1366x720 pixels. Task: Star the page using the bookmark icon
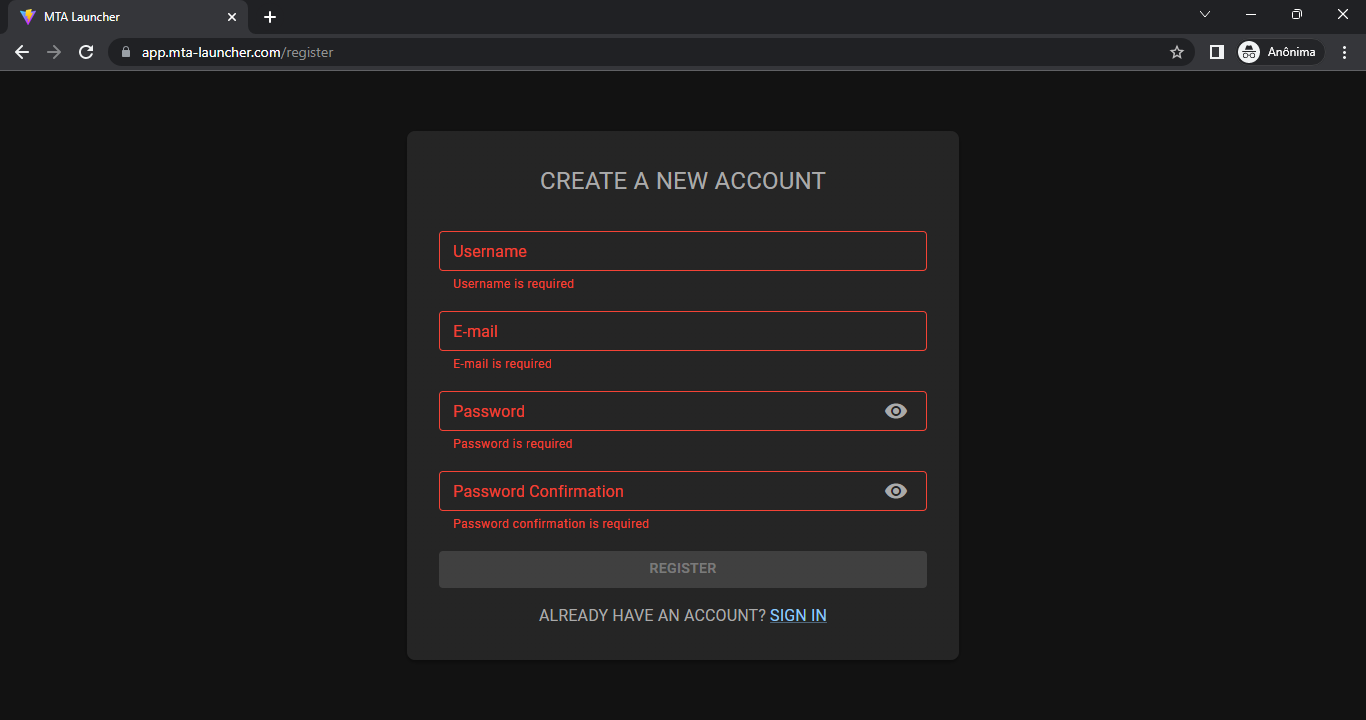pyautogui.click(x=1176, y=52)
